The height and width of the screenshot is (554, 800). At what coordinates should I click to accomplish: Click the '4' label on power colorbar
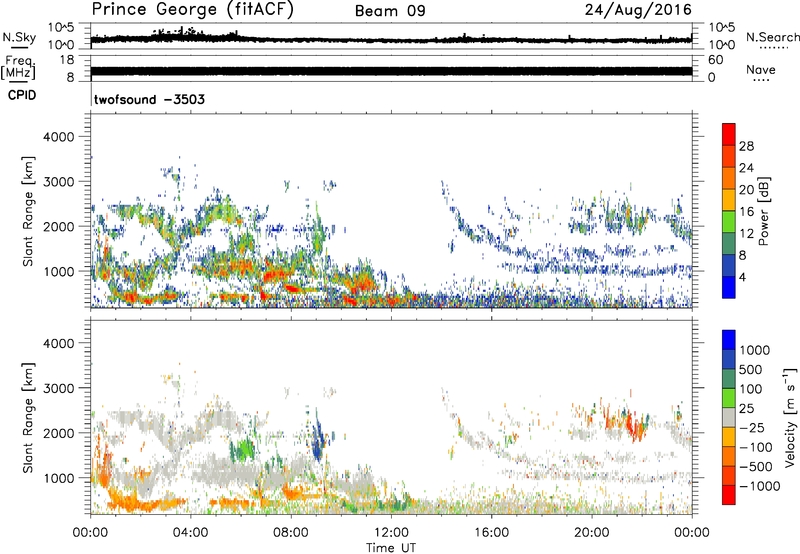point(742,278)
